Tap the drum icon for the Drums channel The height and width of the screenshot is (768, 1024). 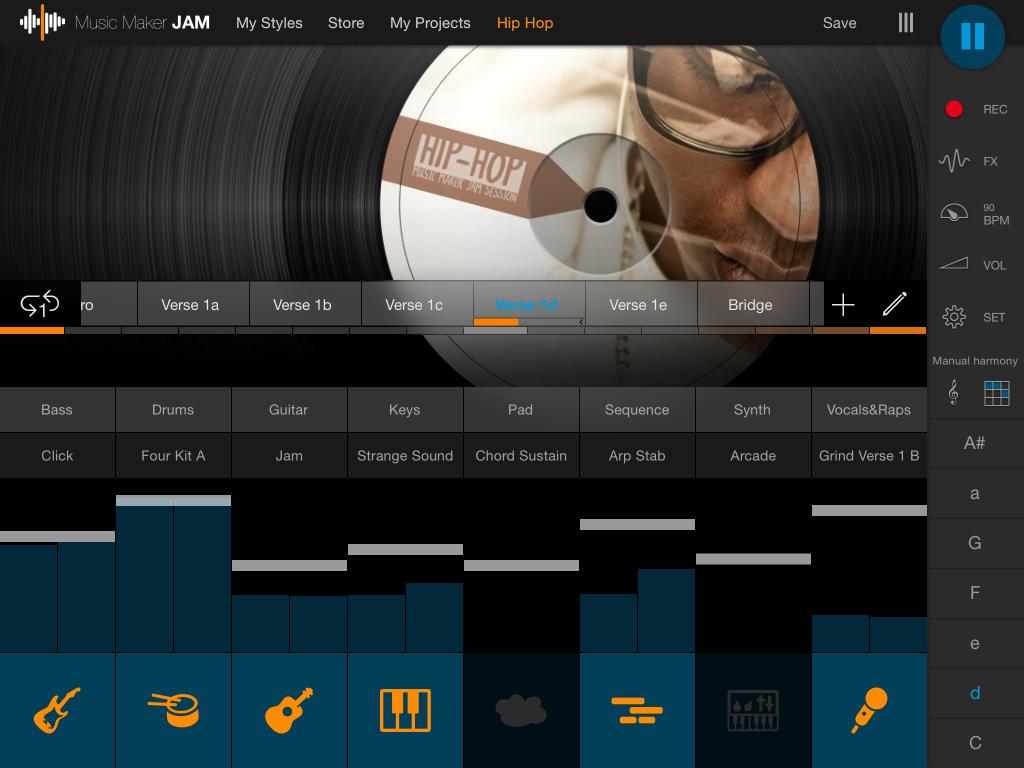pyautogui.click(x=173, y=710)
